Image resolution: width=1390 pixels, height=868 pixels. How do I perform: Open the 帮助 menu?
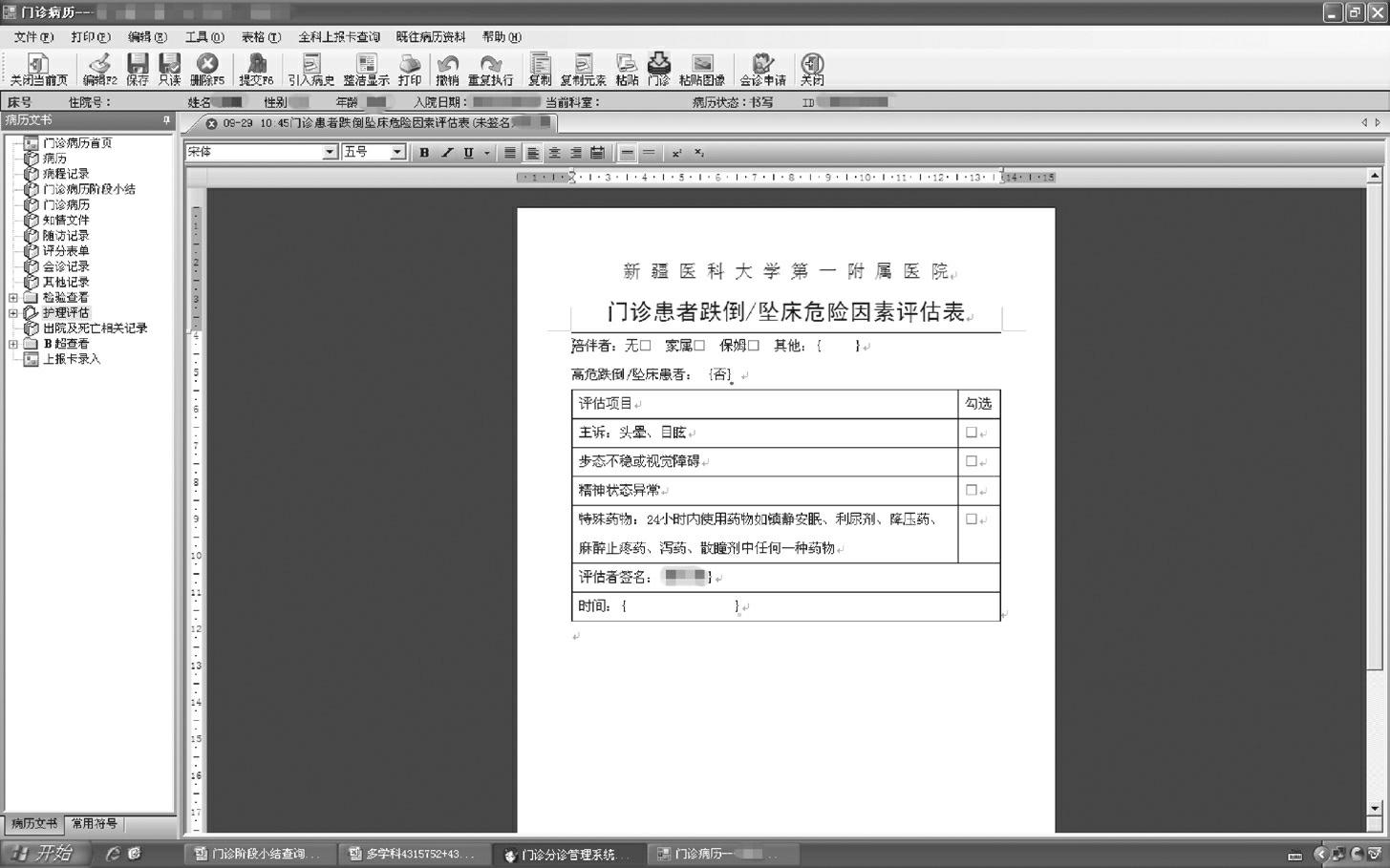[x=502, y=37]
